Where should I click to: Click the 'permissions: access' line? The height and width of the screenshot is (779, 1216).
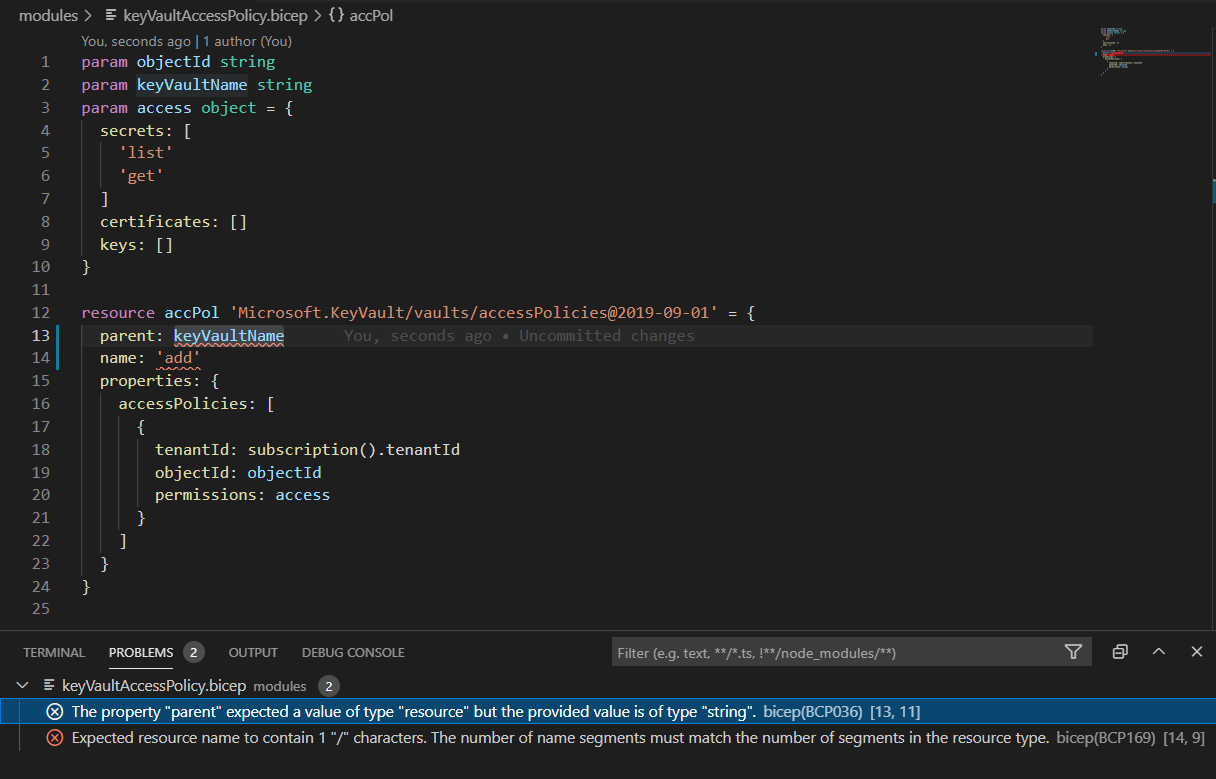[242, 495]
